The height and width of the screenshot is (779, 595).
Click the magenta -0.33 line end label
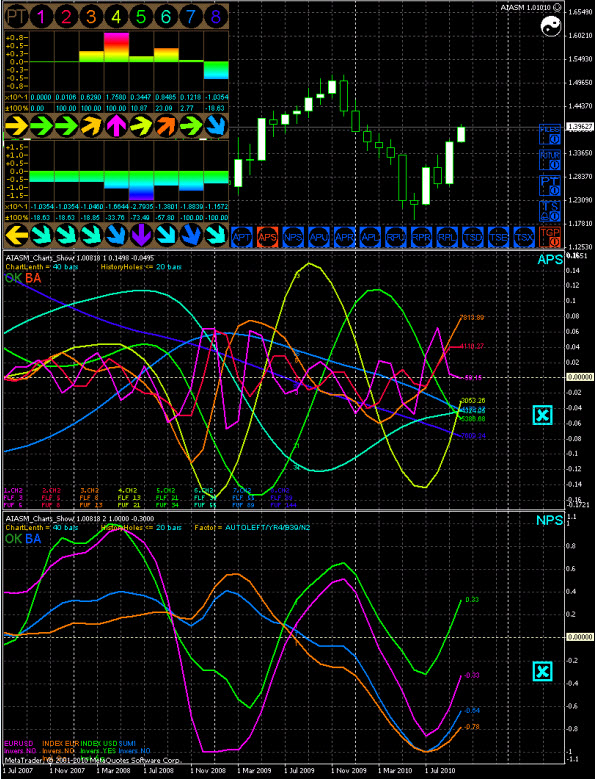click(471, 676)
